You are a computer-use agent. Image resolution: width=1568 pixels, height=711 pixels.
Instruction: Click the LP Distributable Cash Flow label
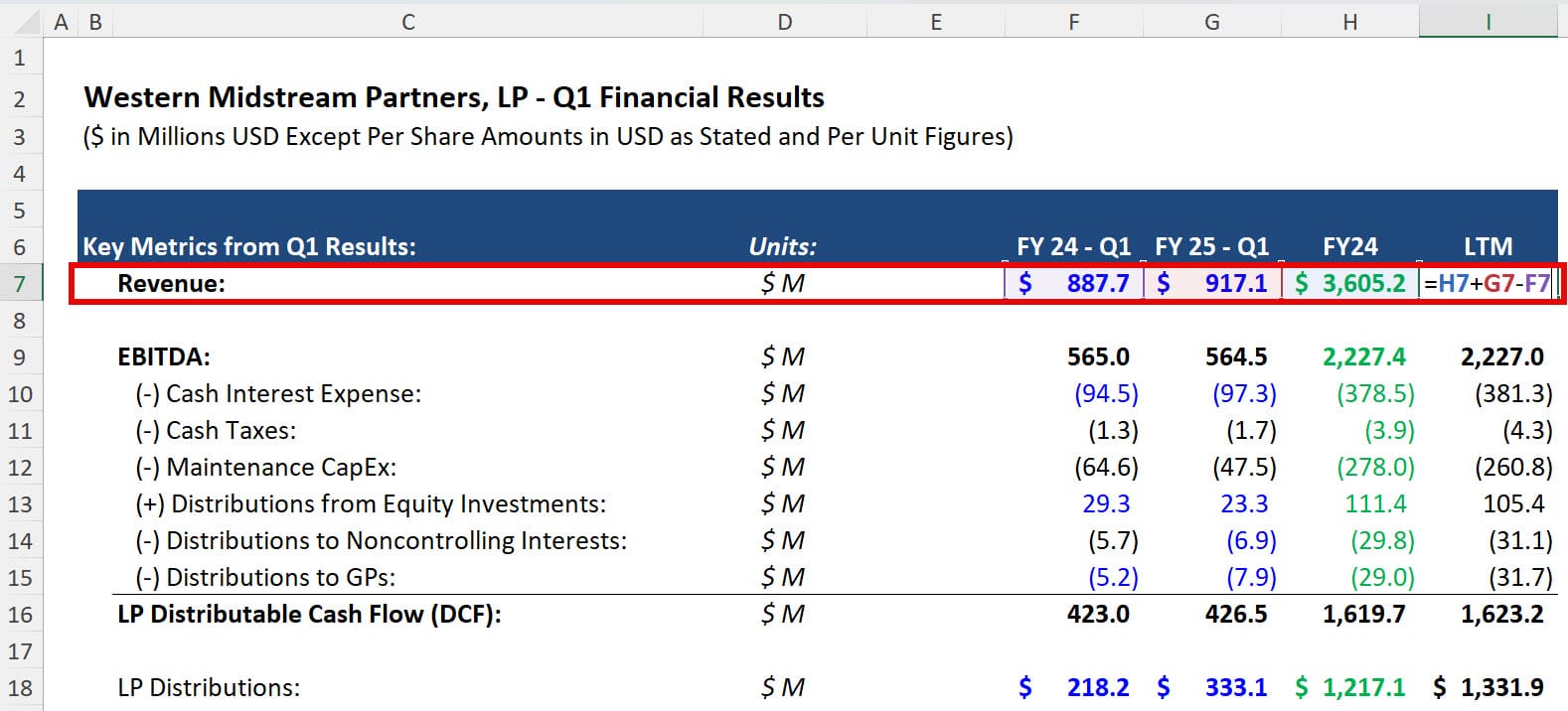click(x=309, y=615)
